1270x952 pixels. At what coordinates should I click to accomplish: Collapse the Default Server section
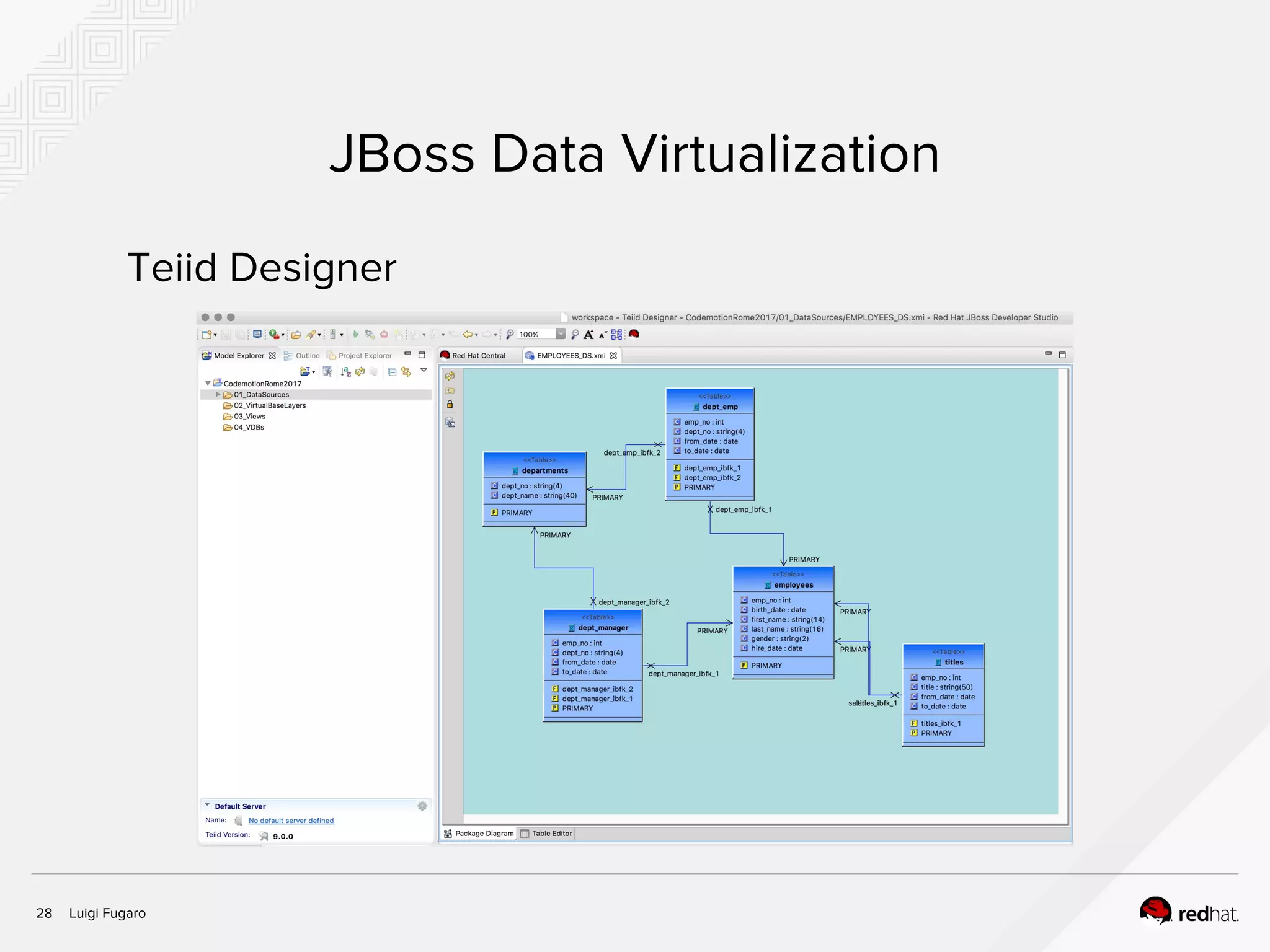(207, 806)
